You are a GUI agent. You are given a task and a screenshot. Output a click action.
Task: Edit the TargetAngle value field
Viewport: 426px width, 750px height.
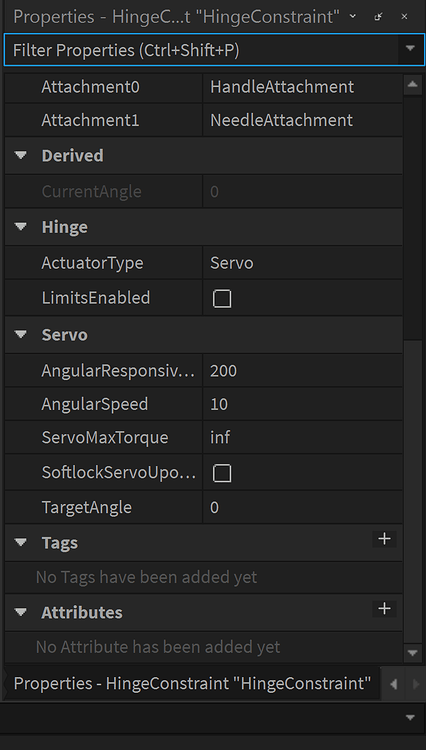point(302,507)
